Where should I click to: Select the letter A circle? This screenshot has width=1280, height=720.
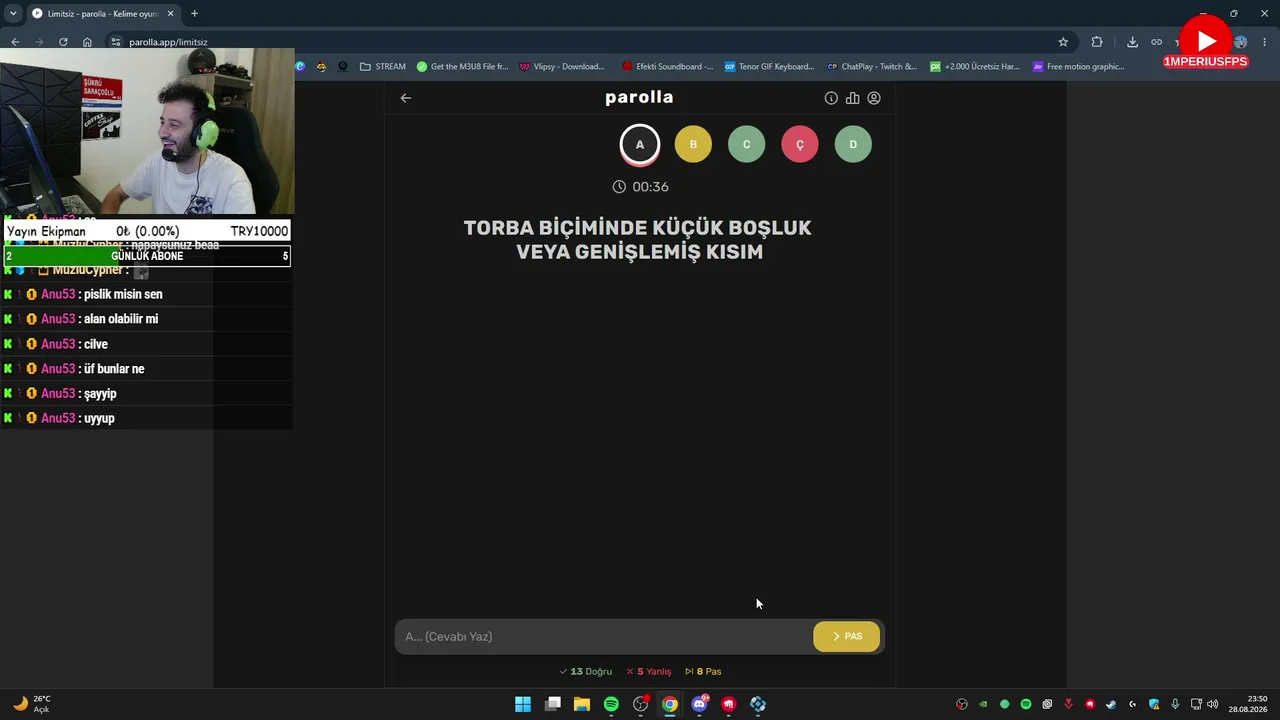(x=640, y=144)
